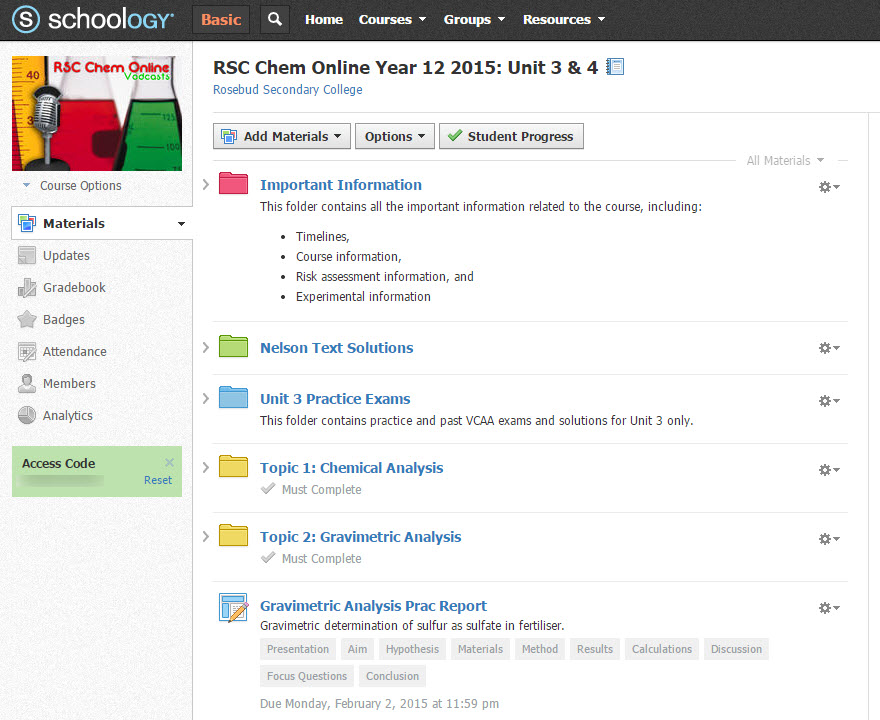Click the yellow Topic 1 folder icon
The image size is (880, 720).
click(233, 466)
